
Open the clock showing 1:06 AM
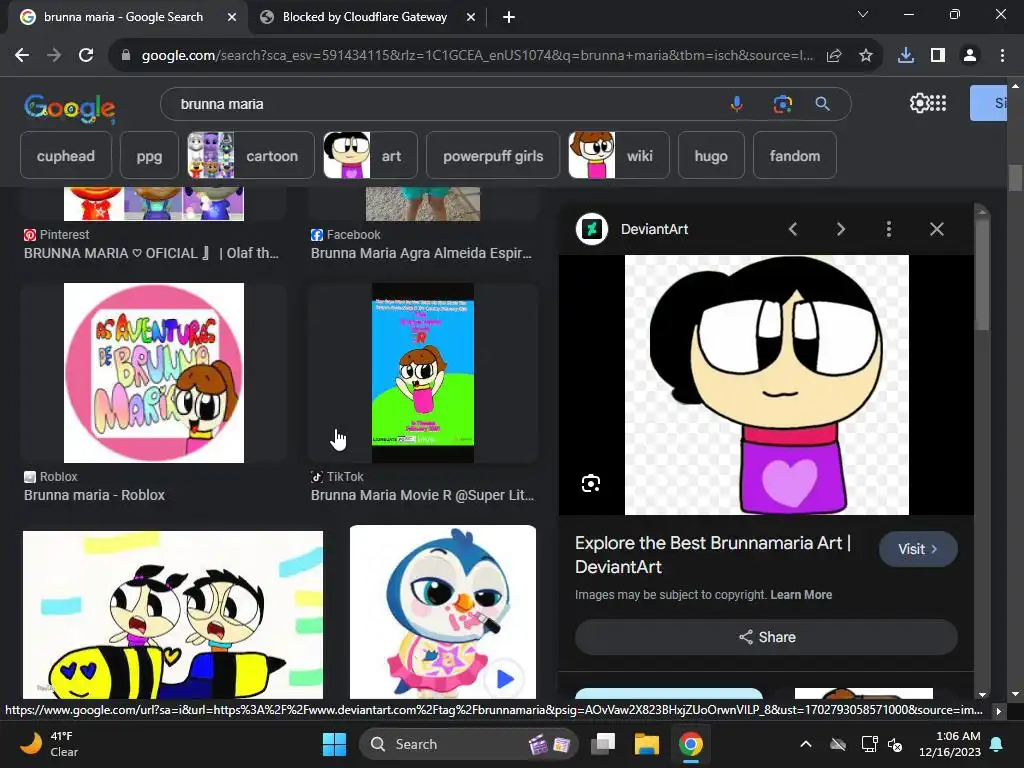coord(950,744)
